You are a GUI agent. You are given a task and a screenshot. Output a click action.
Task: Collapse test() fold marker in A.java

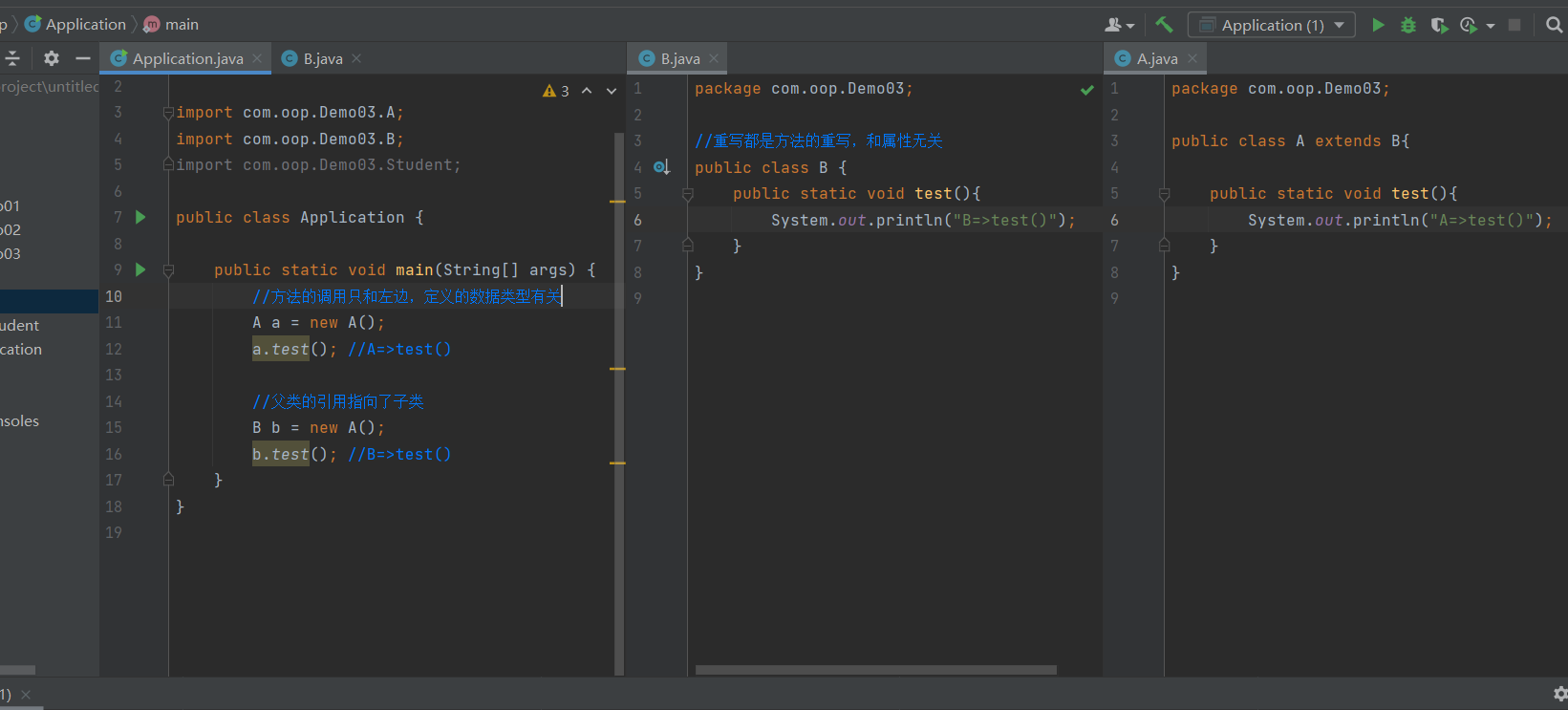coord(1164,194)
